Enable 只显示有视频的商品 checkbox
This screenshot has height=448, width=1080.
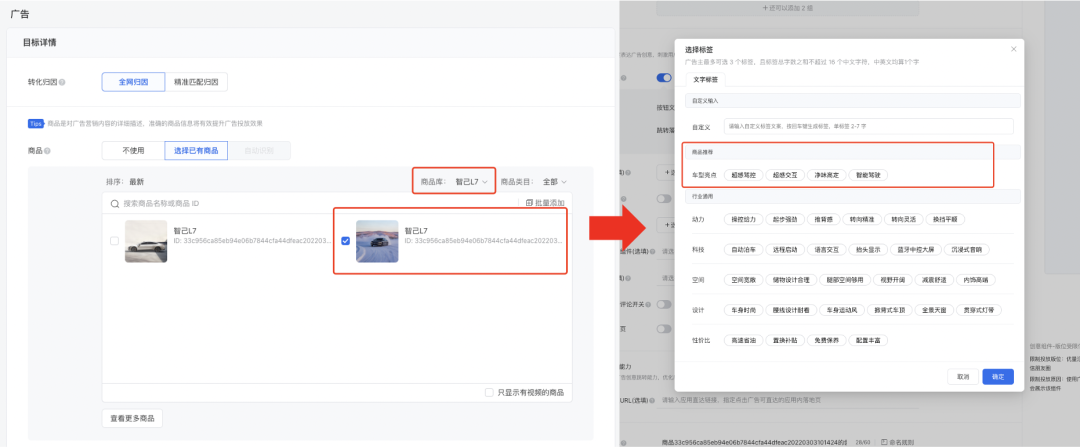[489, 392]
